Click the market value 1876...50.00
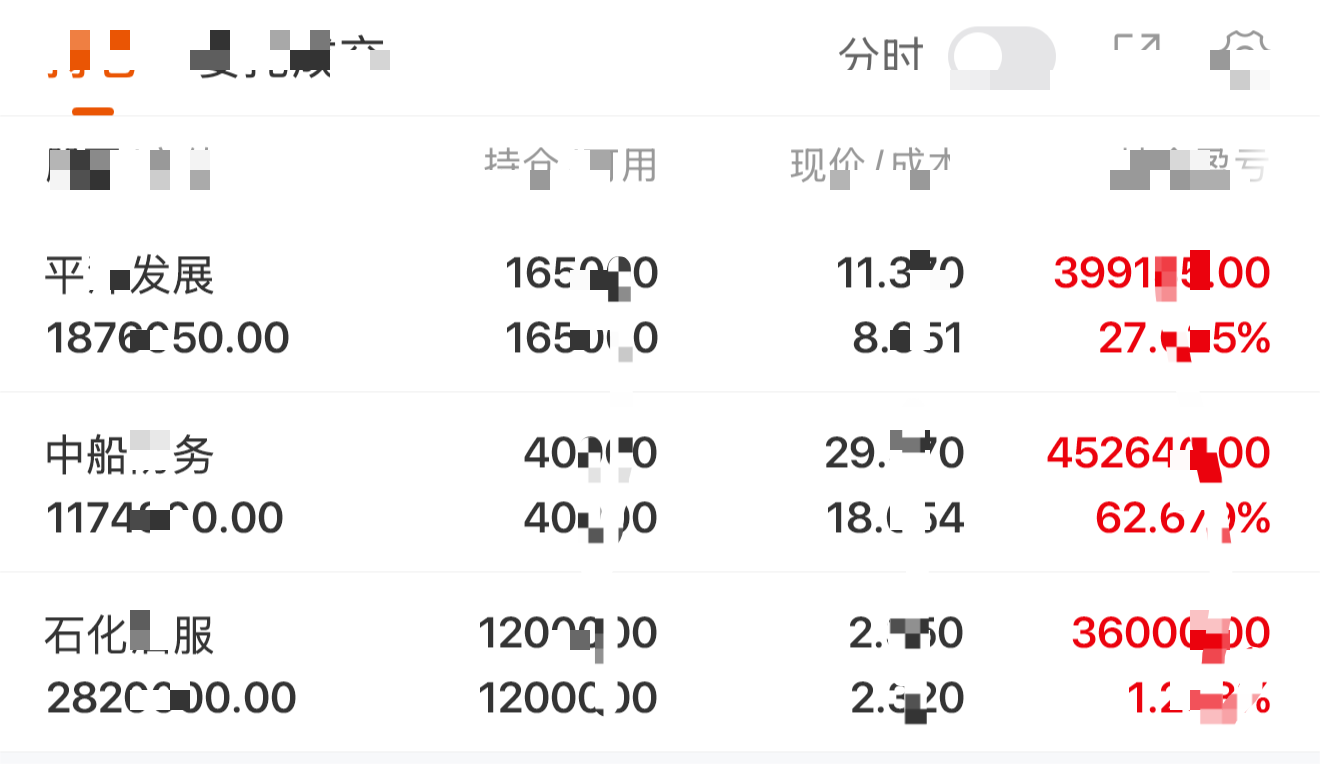The height and width of the screenshot is (764, 1320). (x=167, y=339)
